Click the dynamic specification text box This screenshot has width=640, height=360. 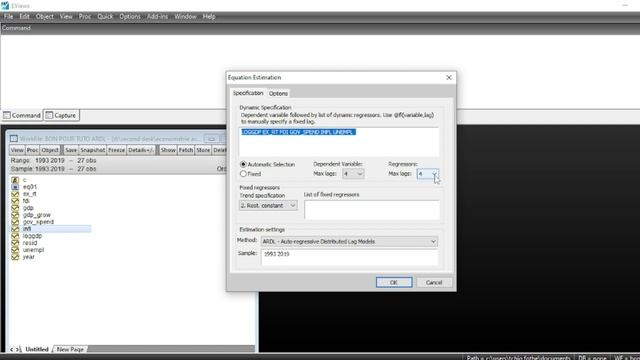339,142
